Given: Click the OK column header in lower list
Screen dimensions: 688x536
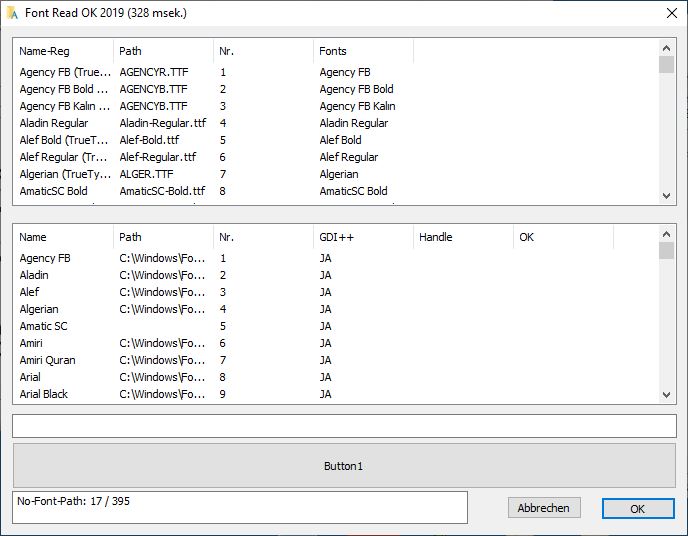Looking at the screenshot, I should pos(563,237).
